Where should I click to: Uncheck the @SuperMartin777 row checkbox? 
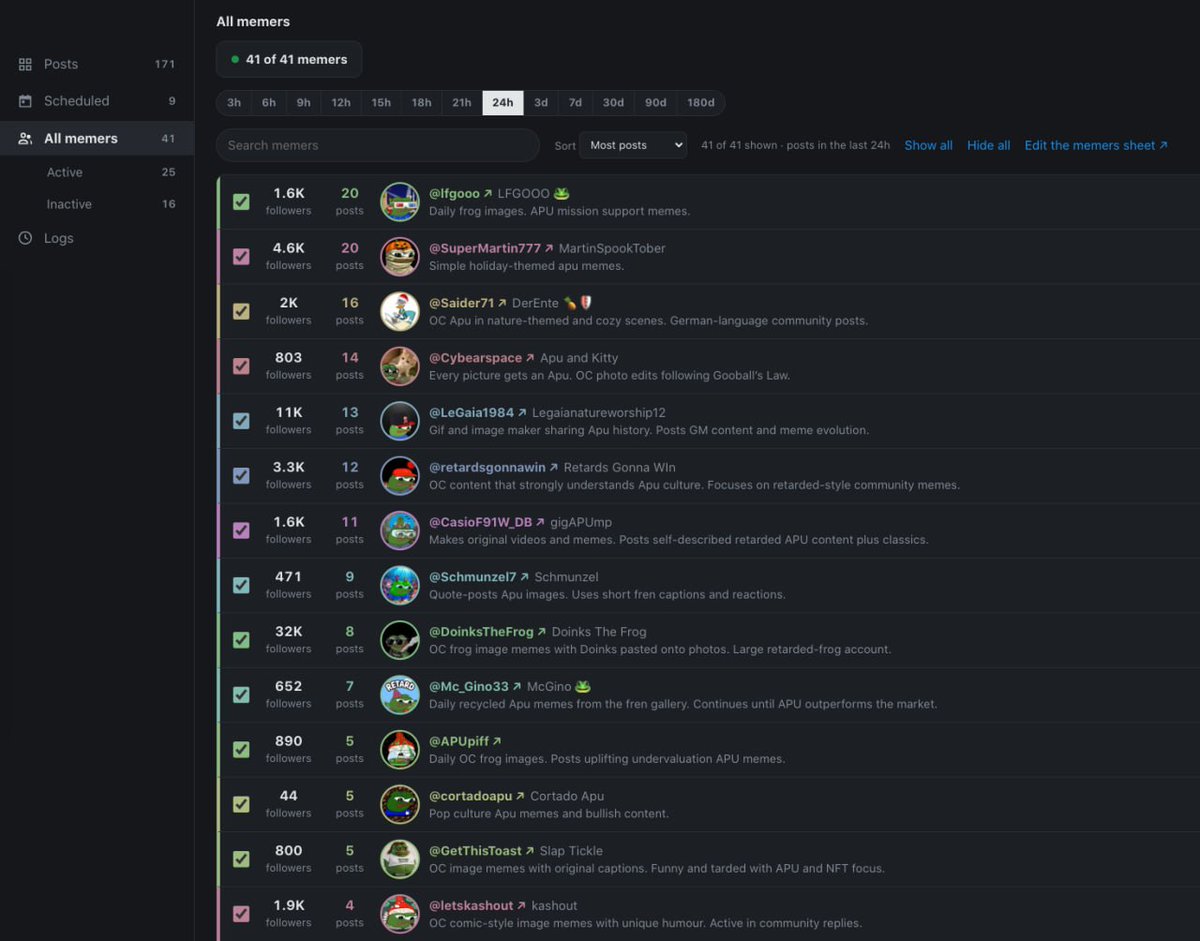click(241, 257)
